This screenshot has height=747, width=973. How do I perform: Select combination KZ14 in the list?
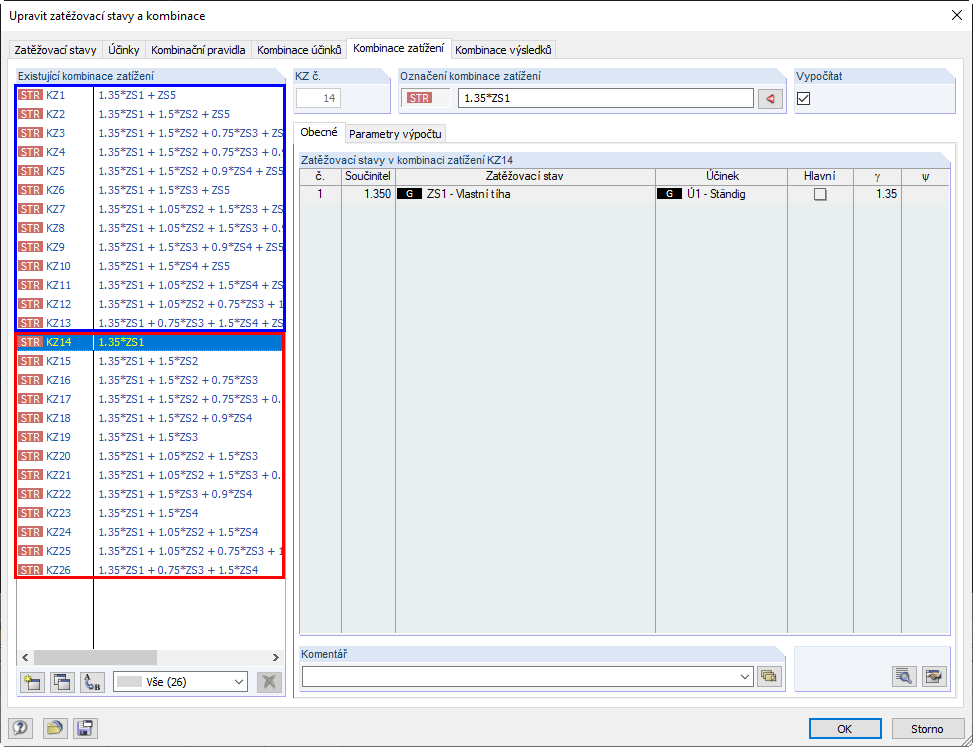(x=150, y=342)
